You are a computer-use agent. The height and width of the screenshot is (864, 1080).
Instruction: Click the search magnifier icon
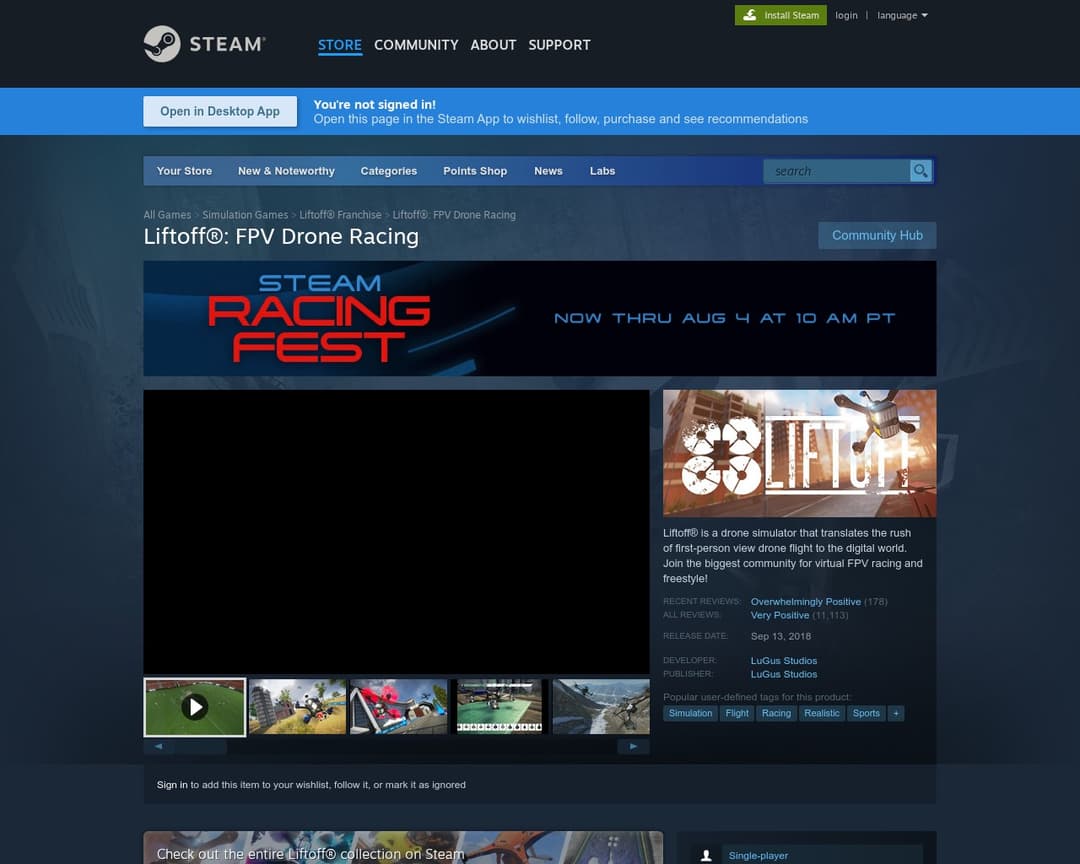tap(920, 171)
